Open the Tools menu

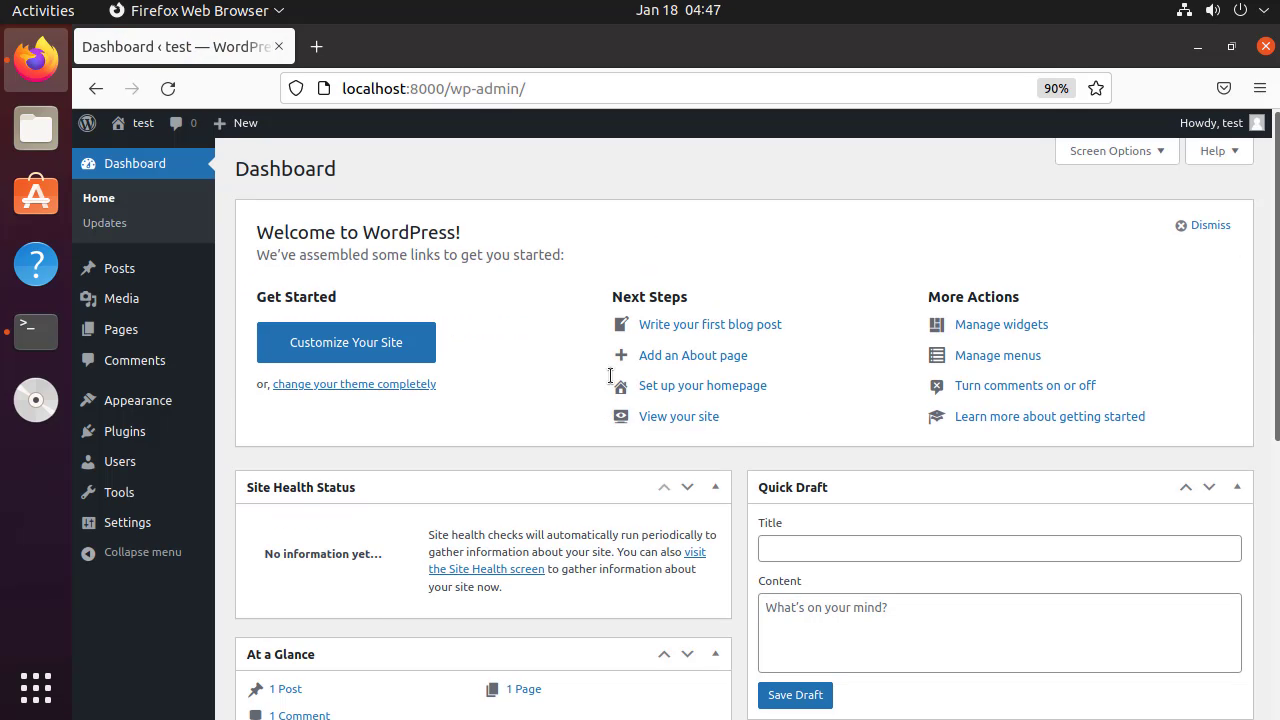[x=143, y=492]
